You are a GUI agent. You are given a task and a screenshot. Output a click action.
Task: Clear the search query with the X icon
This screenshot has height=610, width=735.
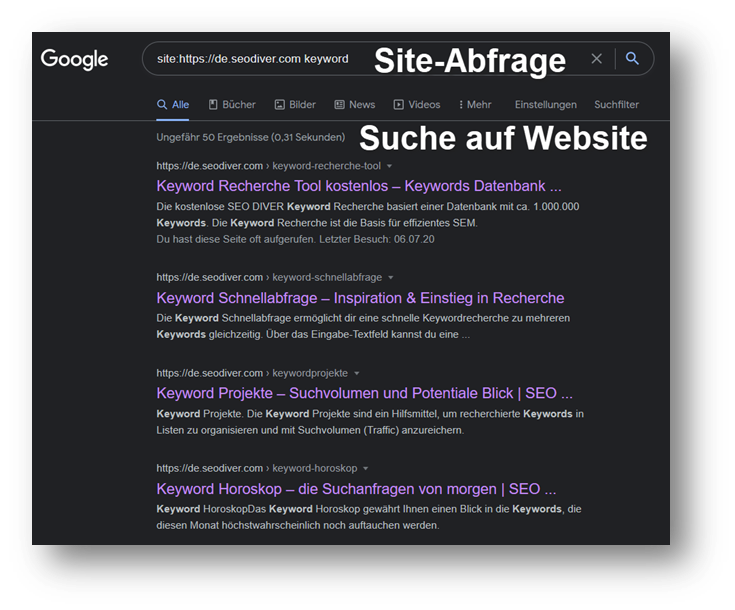tap(596, 59)
